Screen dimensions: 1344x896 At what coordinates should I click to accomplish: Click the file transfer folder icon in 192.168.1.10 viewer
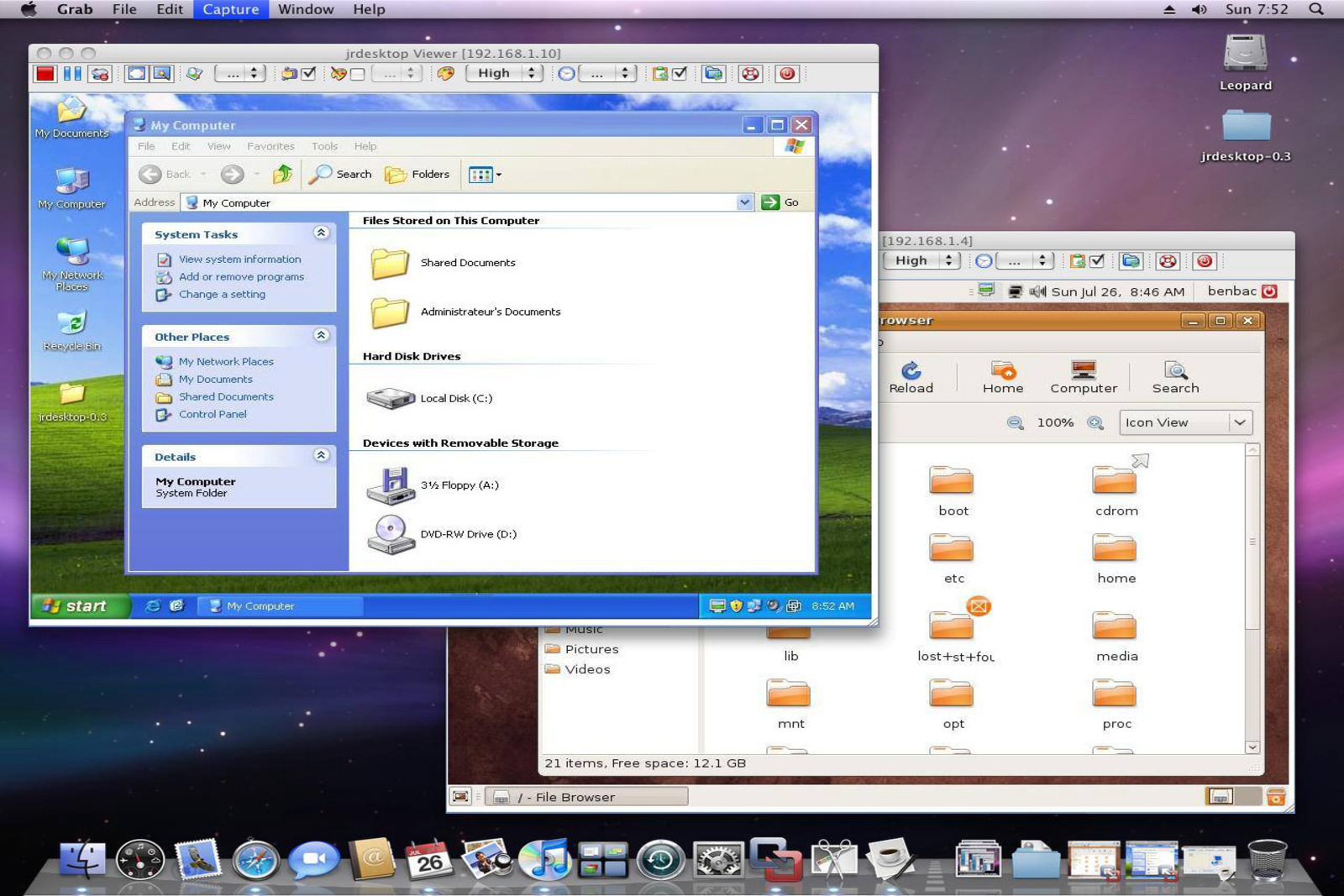[x=713, y=74]
